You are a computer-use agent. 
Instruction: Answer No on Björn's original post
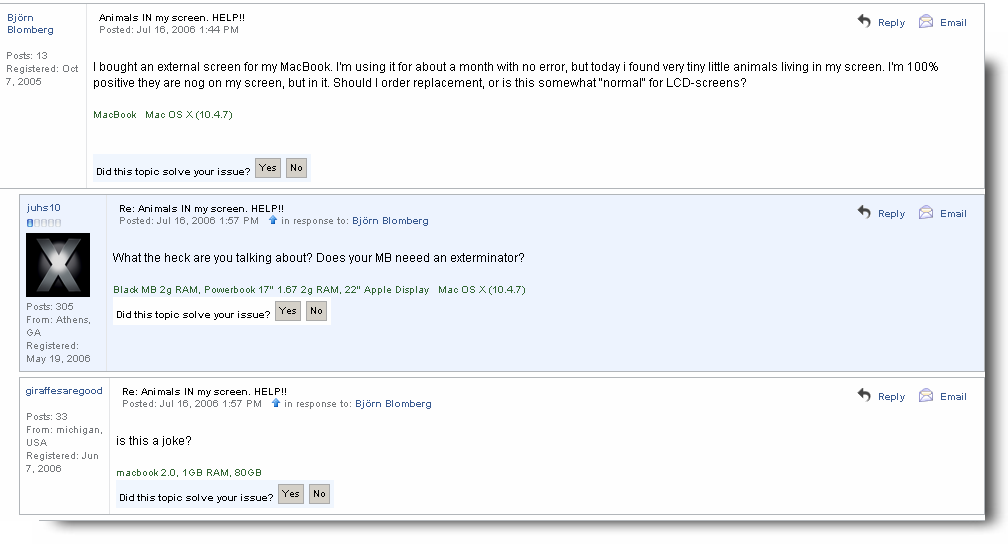[x=296, y=168]
